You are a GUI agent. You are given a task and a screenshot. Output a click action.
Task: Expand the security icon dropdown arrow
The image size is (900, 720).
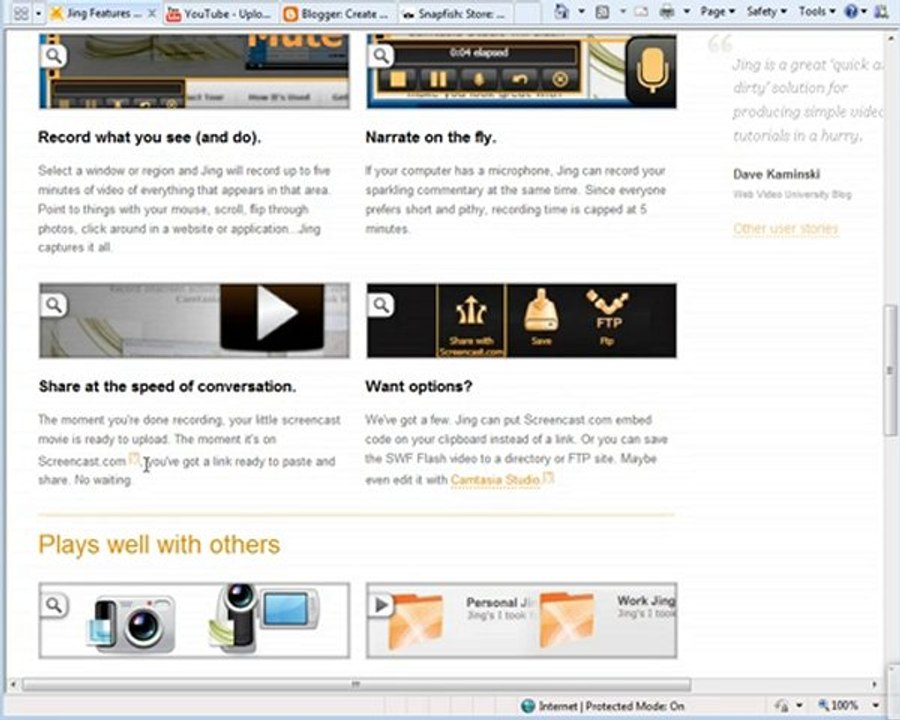point(799,706)
